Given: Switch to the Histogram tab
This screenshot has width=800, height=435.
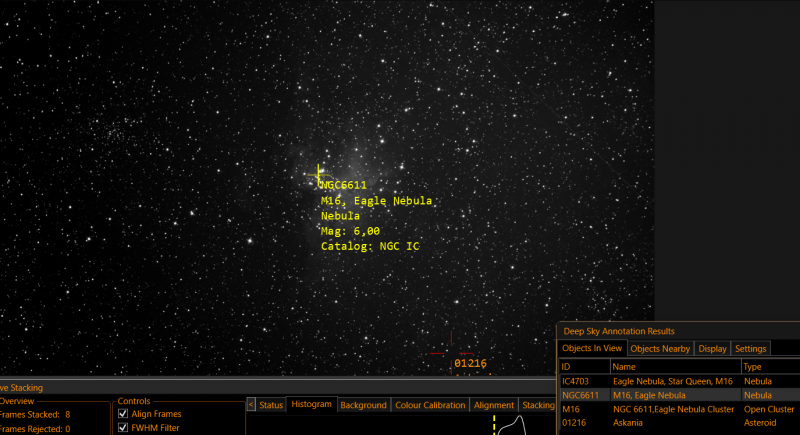Looking at the screenshot, I should tap(311, 404).
